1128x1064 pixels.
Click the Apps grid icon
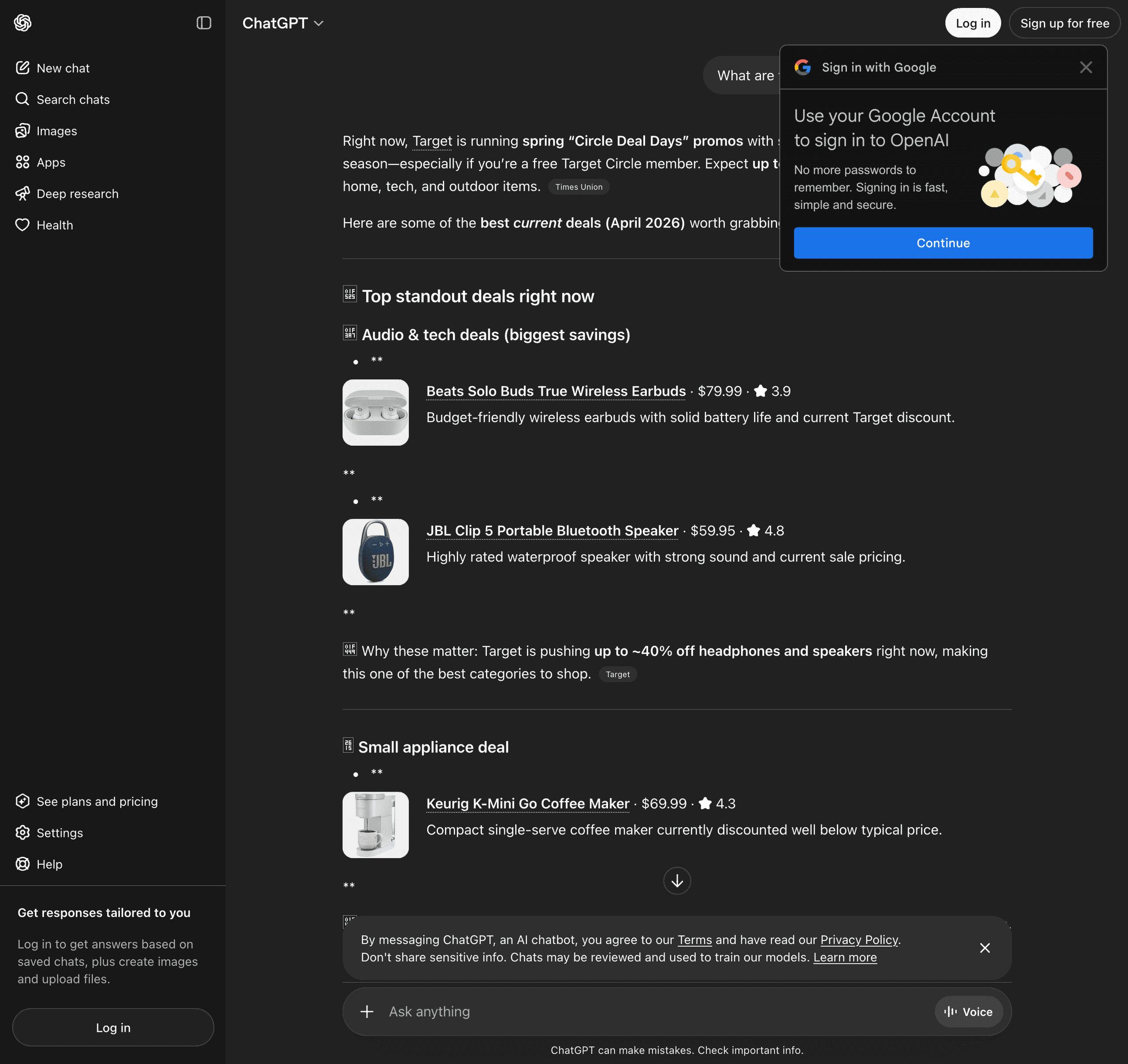[23, 162]
